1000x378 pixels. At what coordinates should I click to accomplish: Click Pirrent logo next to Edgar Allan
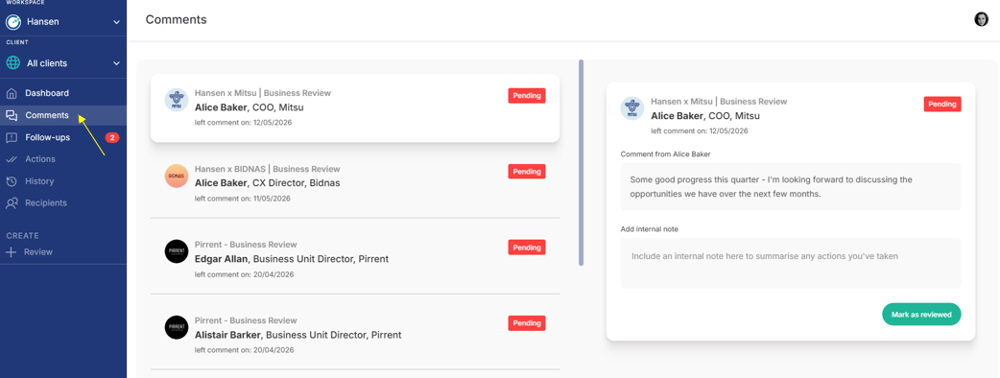(176, 251)
